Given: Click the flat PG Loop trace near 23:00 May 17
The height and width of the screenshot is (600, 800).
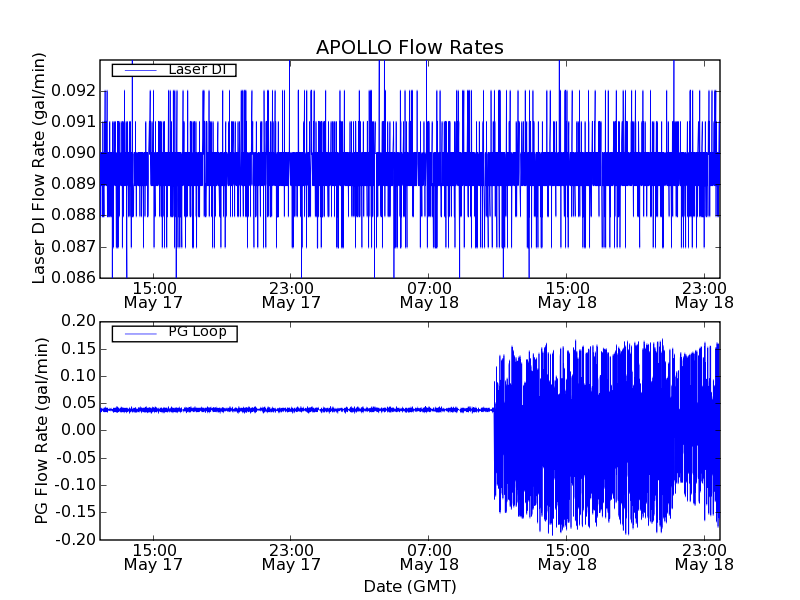Looking at the screenshot, I should (291, 409).
